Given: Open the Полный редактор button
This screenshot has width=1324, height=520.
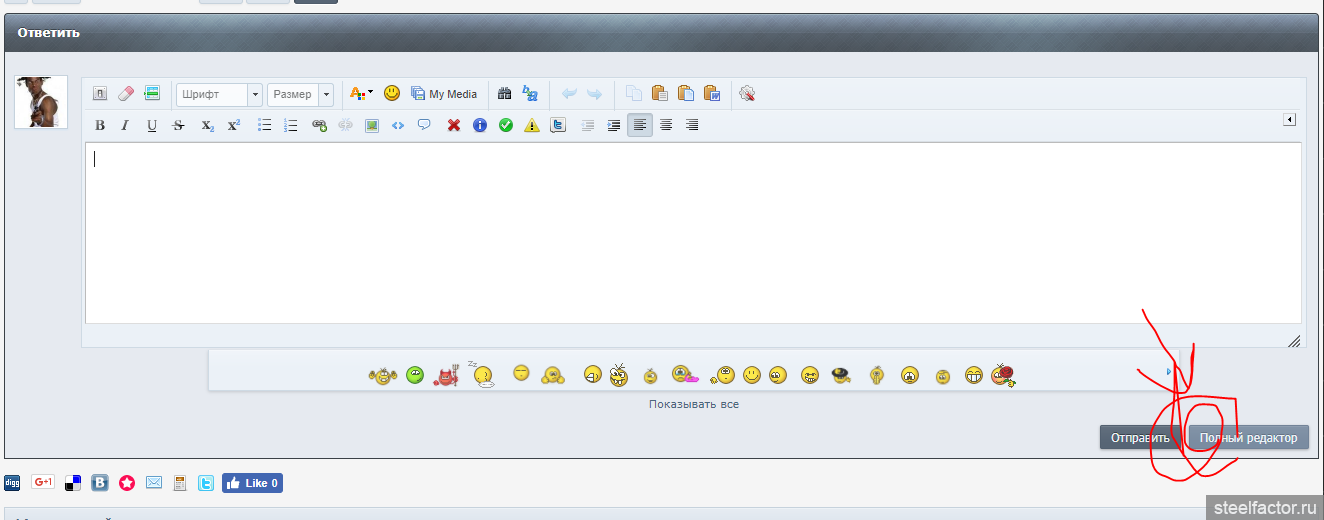Looking at the screenshot, I should coord(1248,438).
